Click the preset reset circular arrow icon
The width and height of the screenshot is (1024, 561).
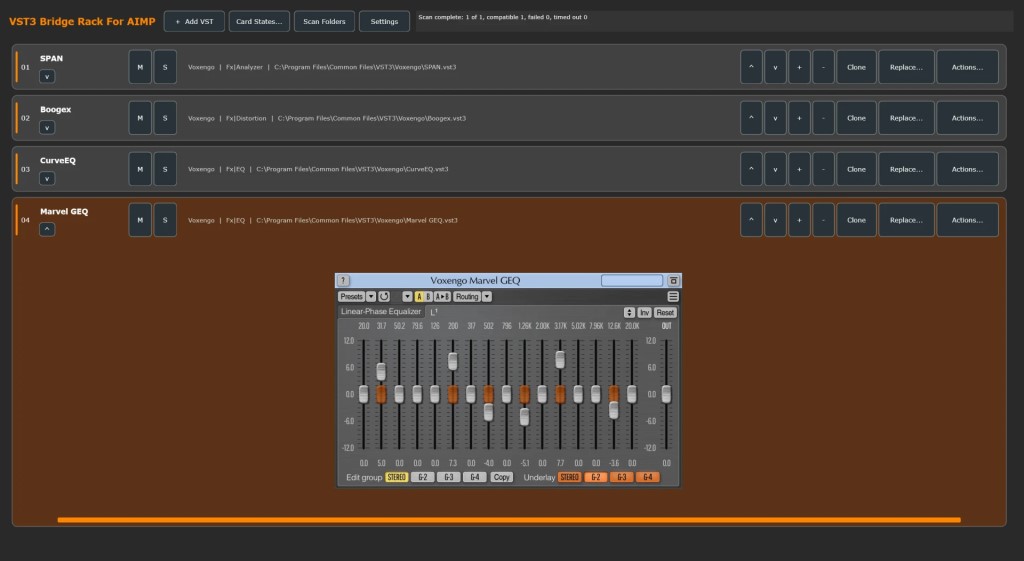(384, 297)
